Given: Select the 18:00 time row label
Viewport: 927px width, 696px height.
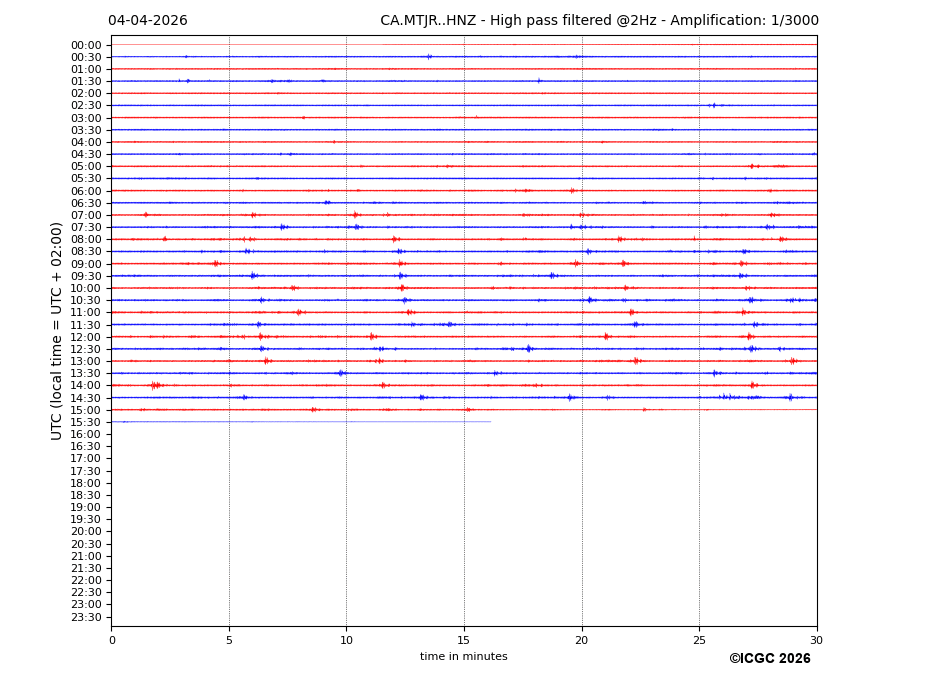Looking at the screenshot, I should pyautogui.click(x=86, y=483).
